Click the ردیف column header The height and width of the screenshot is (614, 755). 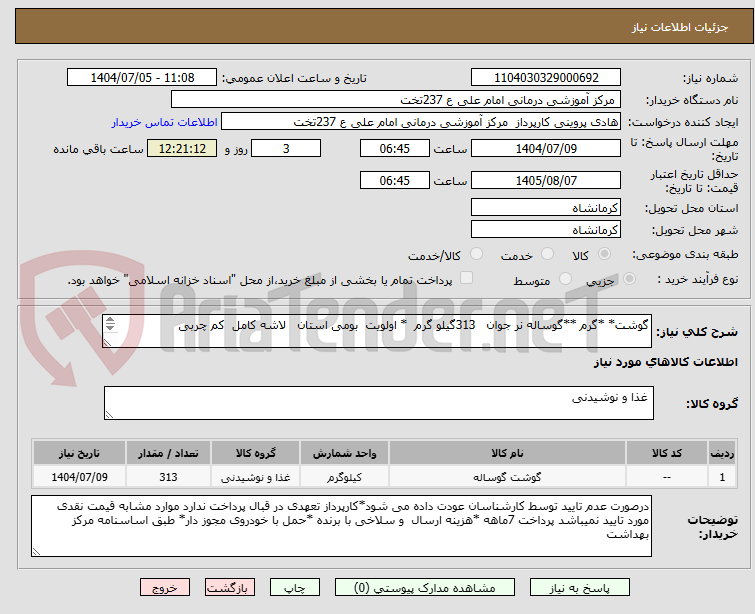click(x=722, y=453)
